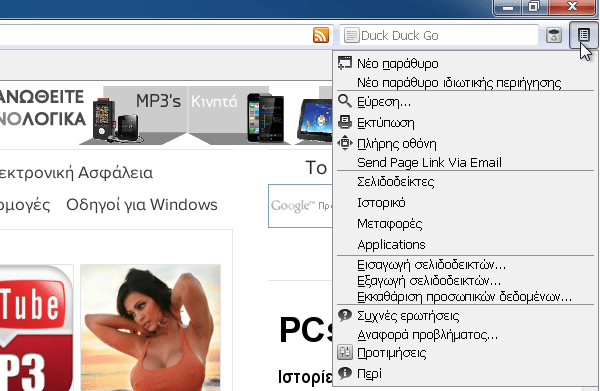The width and height of the screenshot is (600, 391).
Task: Open Προτιμήσεις from the menu
Action: click(x=465, y=352)
